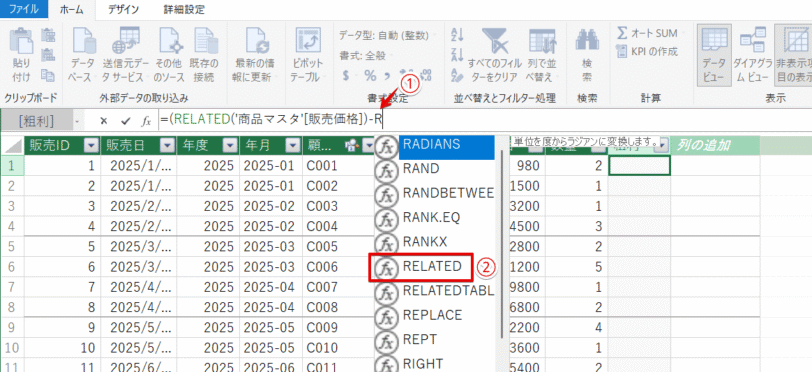
Task: Open the data service import (送信元データサービス) button
Action: click(x=125, y=54)
